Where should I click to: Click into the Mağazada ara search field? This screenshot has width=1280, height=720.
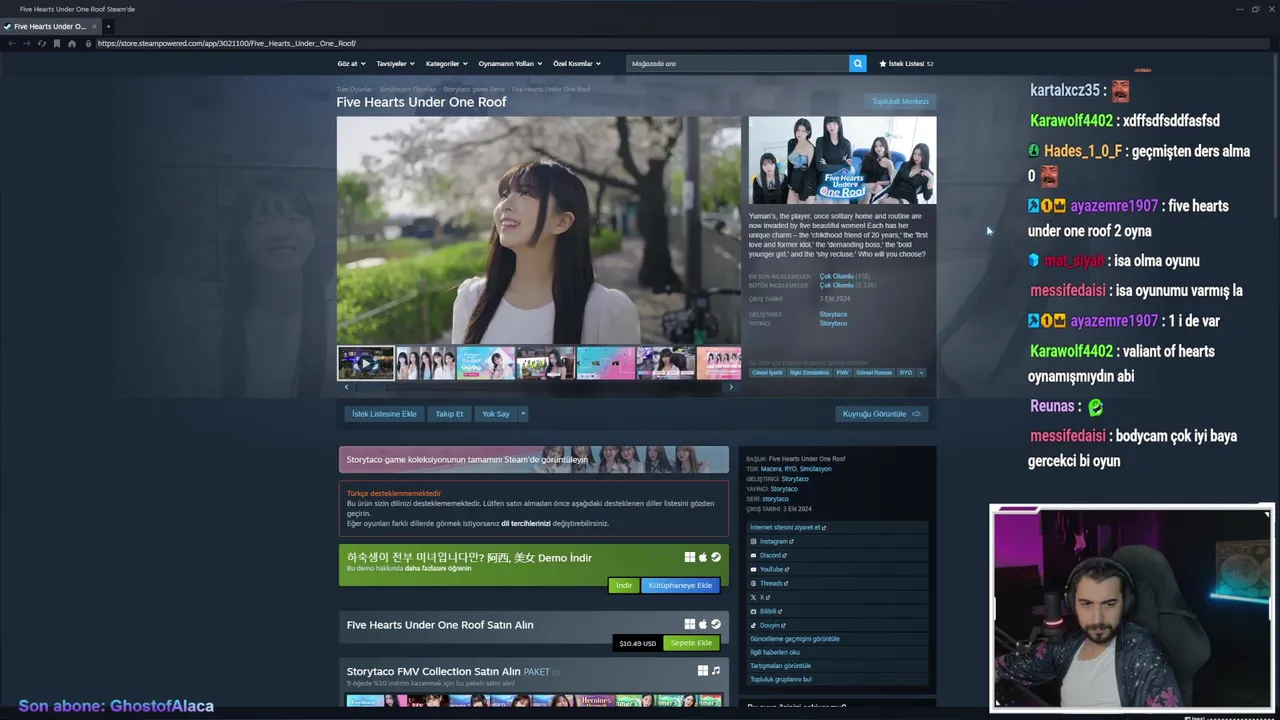(x=738, y=63)
